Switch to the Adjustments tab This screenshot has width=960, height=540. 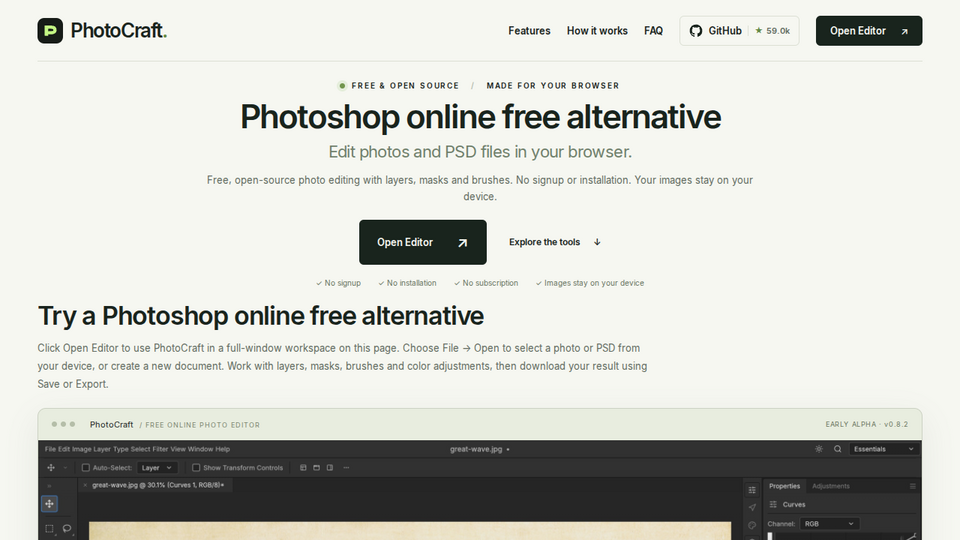[x=830, y=486]
